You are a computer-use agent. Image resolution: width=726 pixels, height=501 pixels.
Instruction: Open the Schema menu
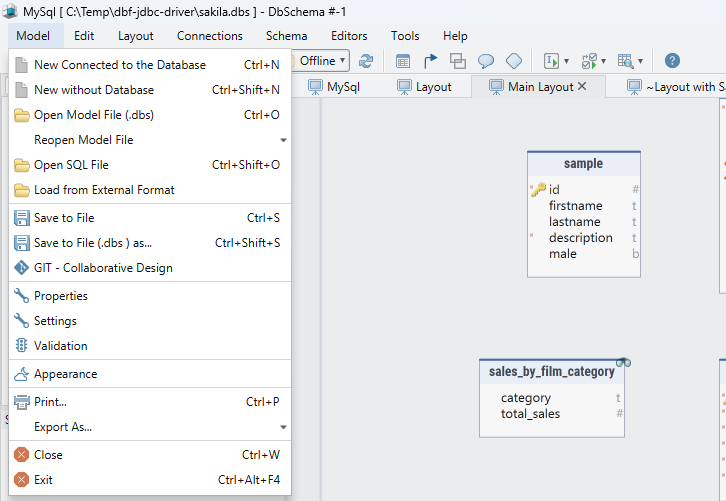coord(286,36)
